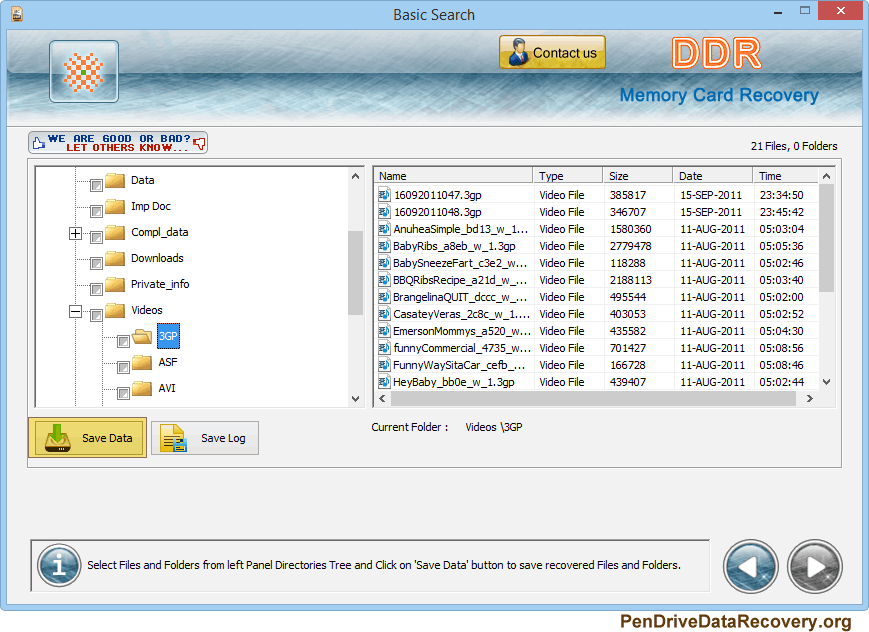Click the video file icon beside 16092011047.3gp

(383, 195)
